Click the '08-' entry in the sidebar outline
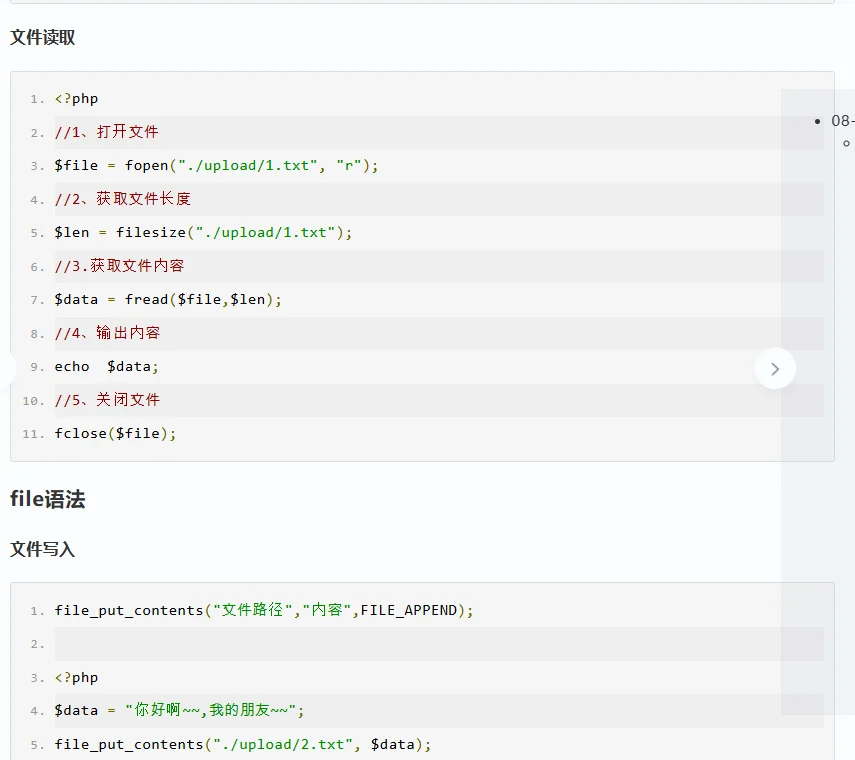This screenshot has height=760, width=855. (842, 121)
